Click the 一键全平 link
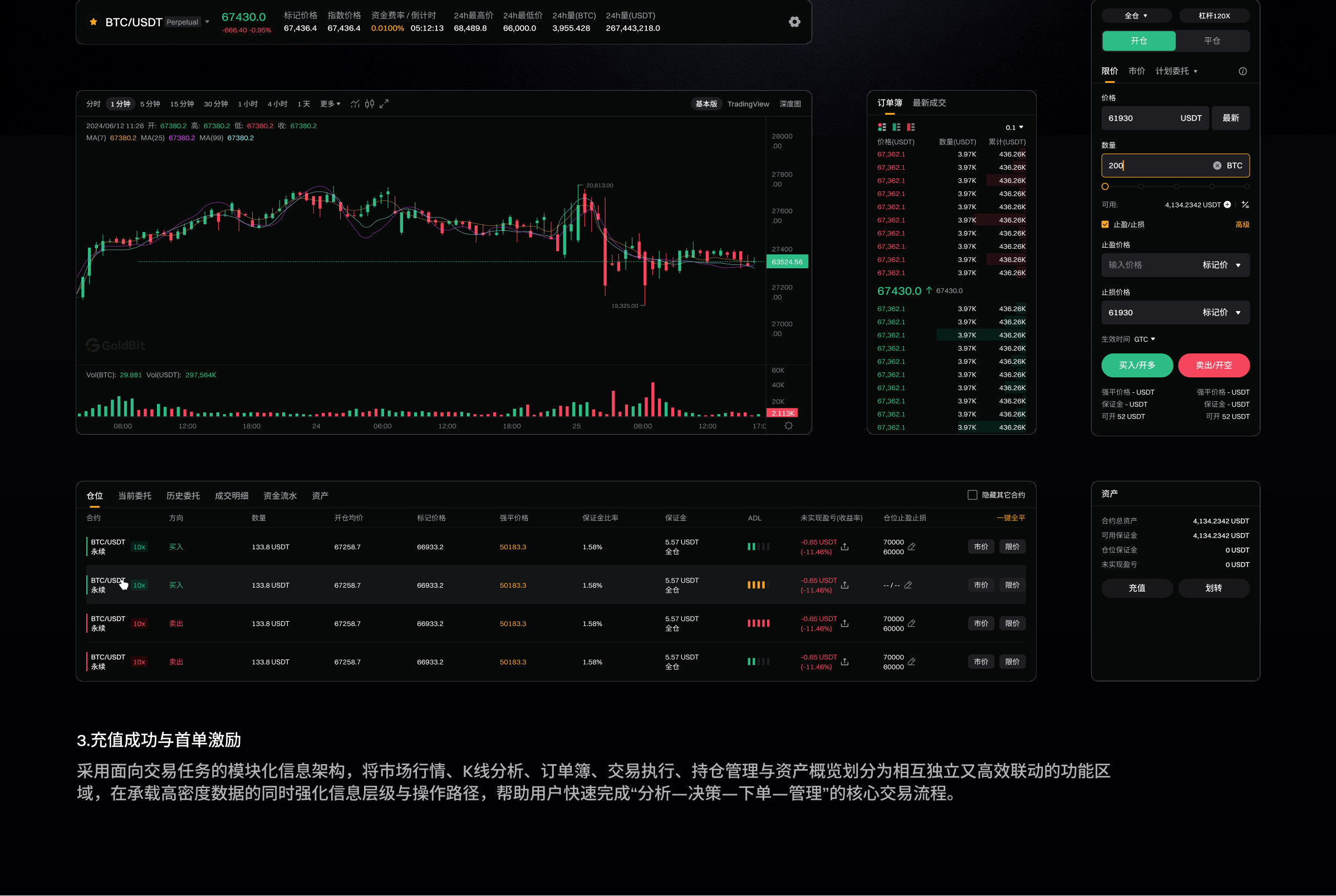This screenshot has width=1336, height=896. [x=1011, y=518]
